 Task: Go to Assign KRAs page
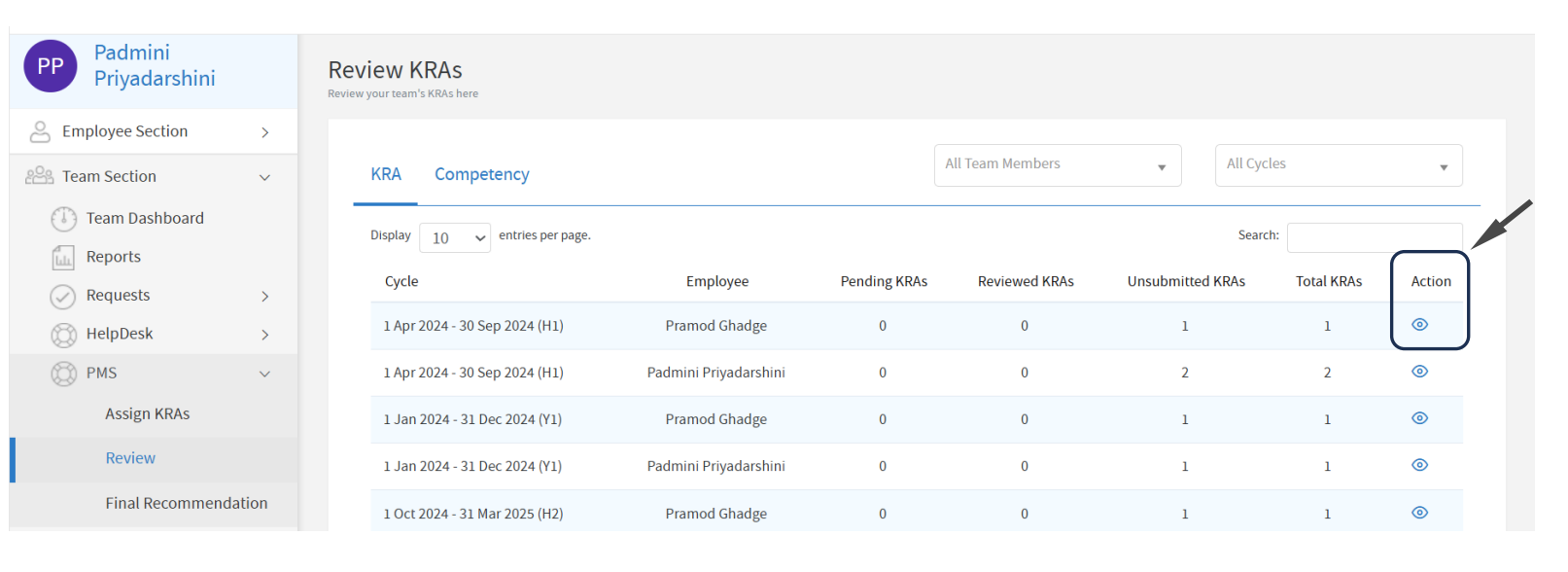point(148,414)
